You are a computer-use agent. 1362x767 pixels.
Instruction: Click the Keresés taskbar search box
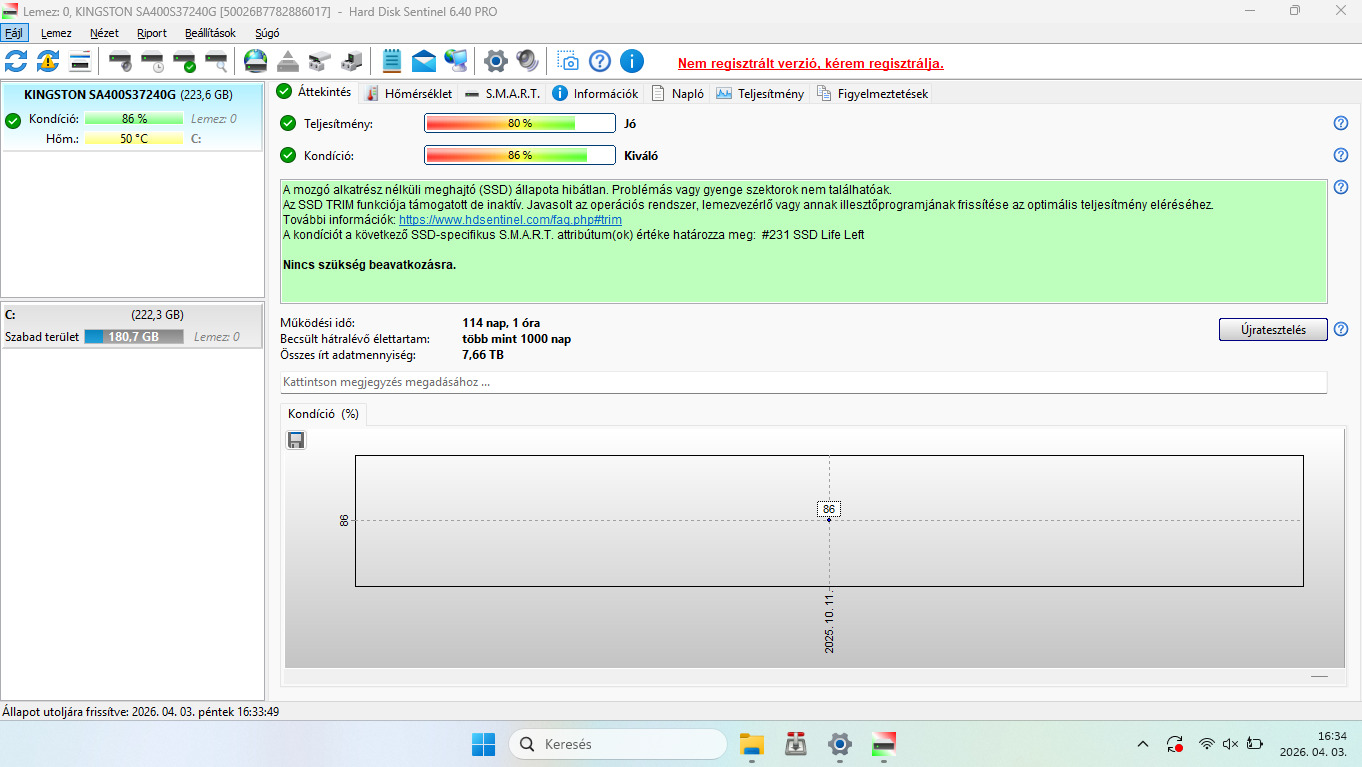(x=618, y=744)
